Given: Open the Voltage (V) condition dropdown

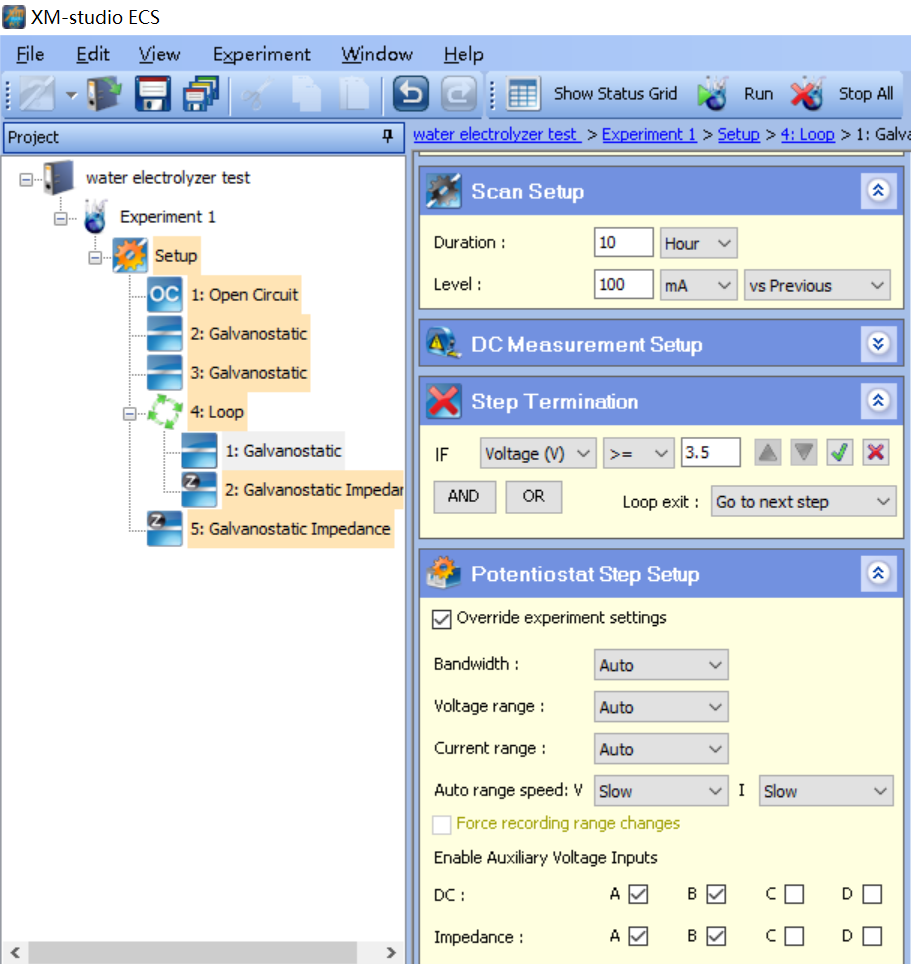Looking at the screenshot, I should (x=538, y=454).
